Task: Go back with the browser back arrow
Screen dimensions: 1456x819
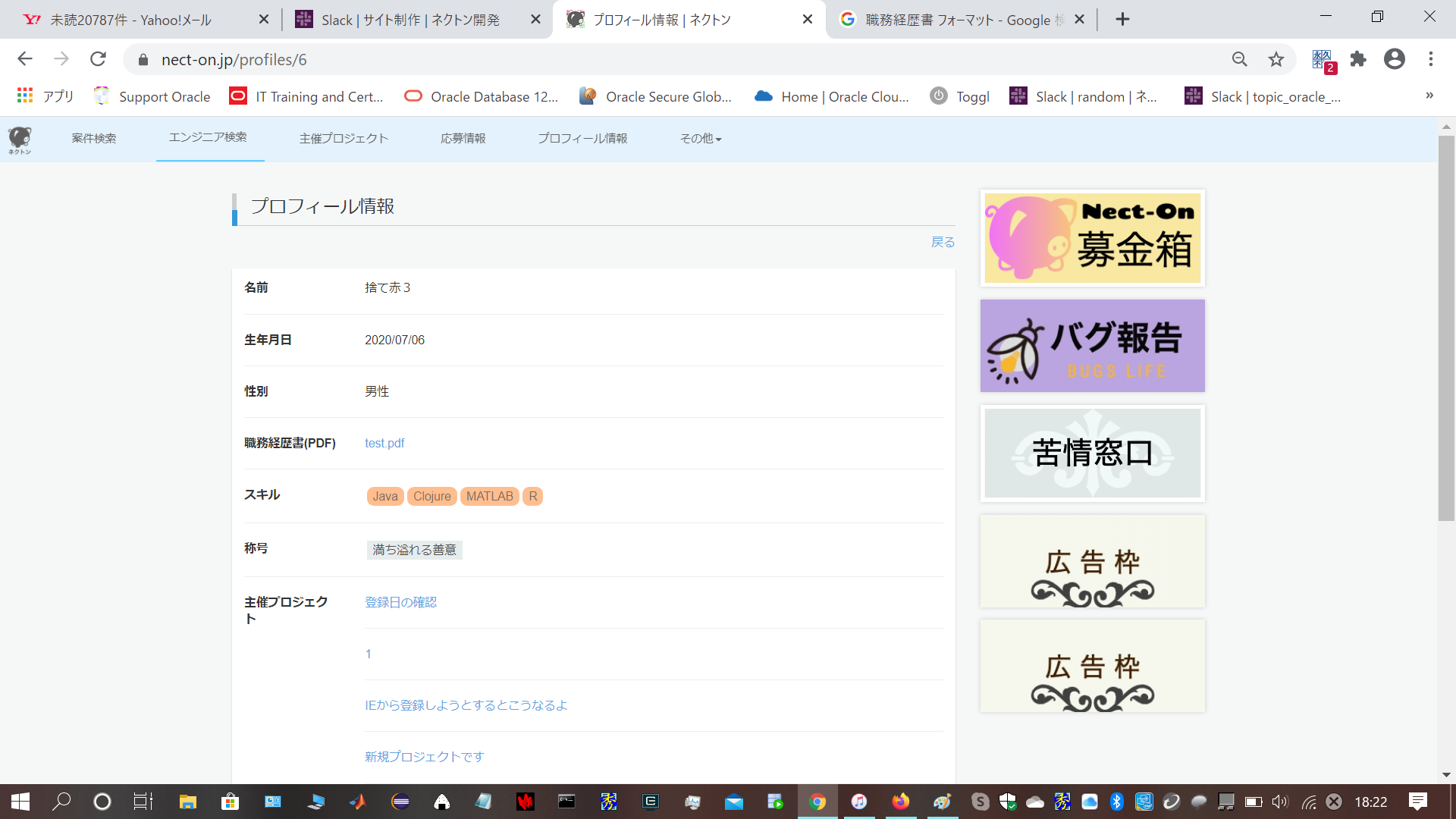Action: 24,59
